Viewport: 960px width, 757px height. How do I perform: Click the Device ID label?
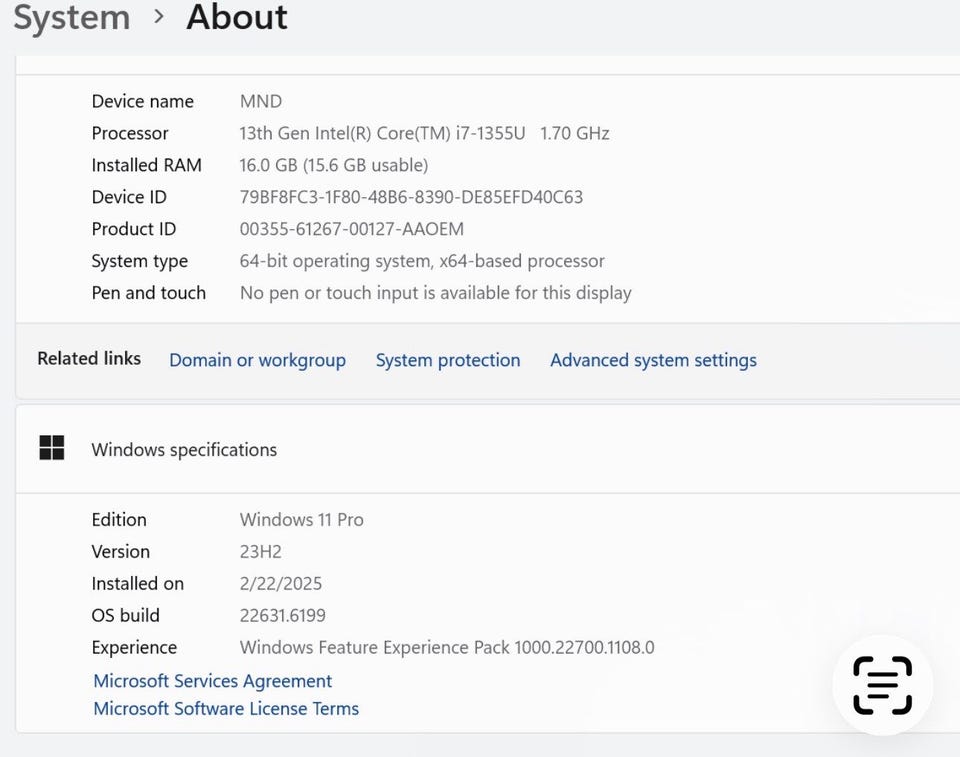coord(129,197)
